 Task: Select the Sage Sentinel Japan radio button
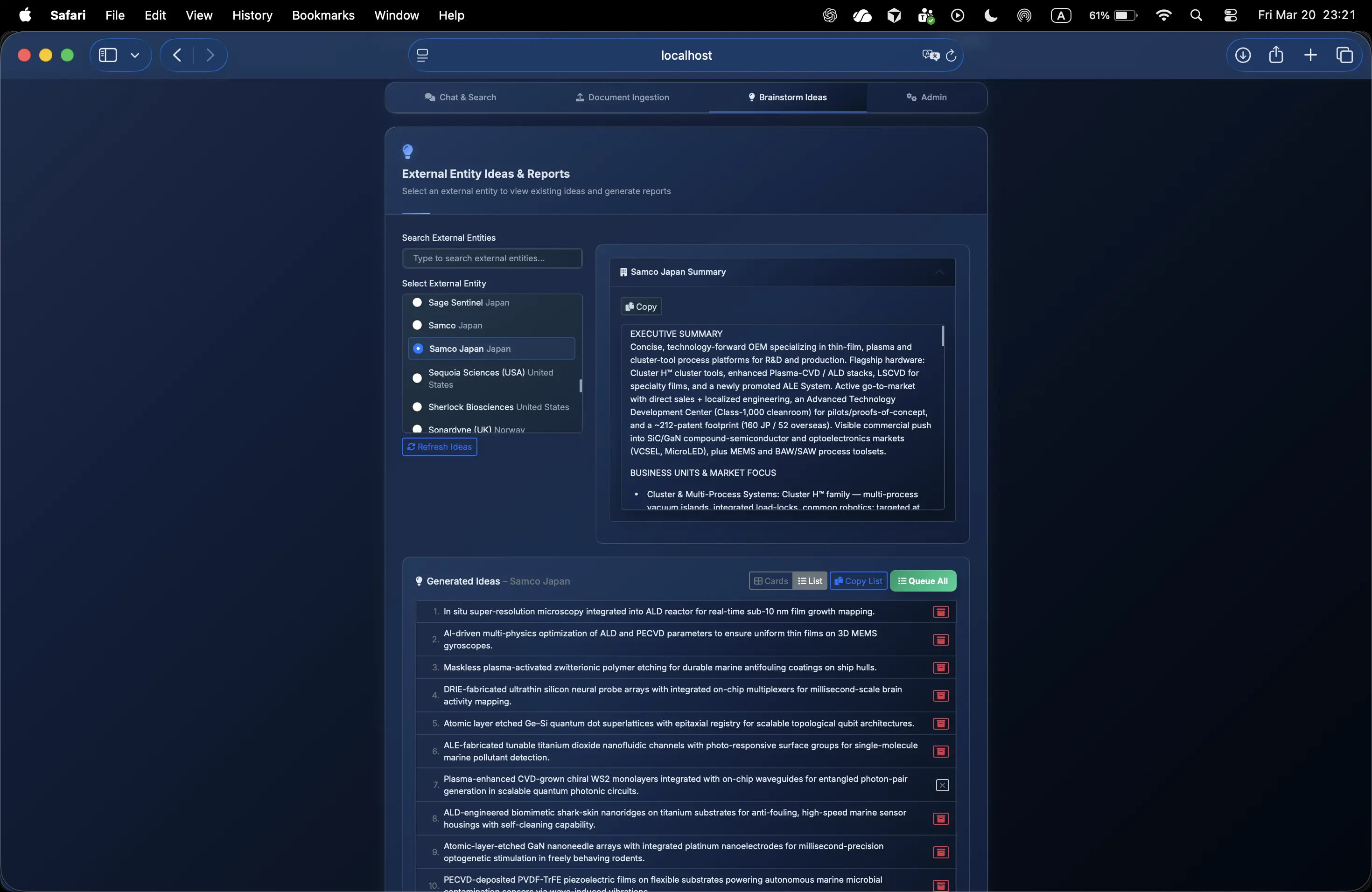(417, 302)
